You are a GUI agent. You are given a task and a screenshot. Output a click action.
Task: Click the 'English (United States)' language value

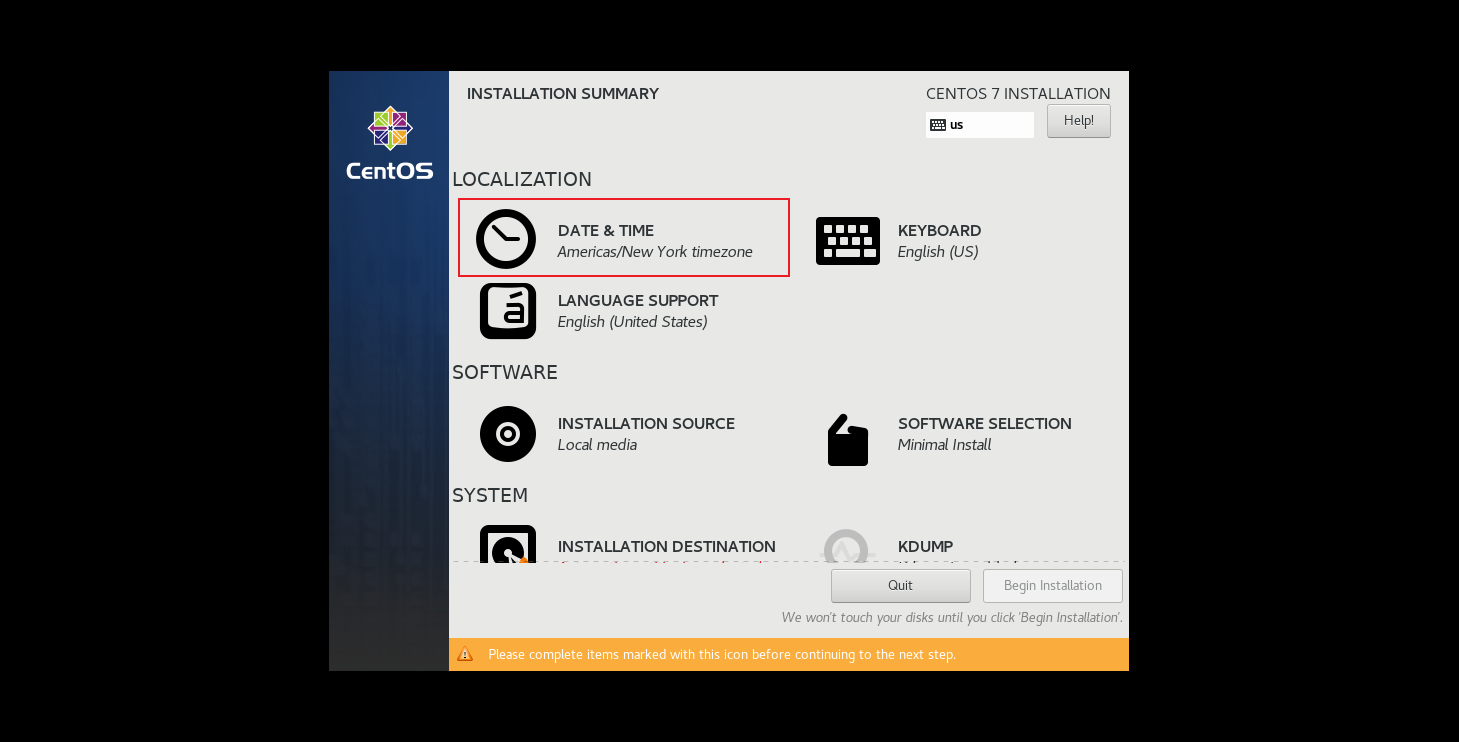[x=633, y=322]
